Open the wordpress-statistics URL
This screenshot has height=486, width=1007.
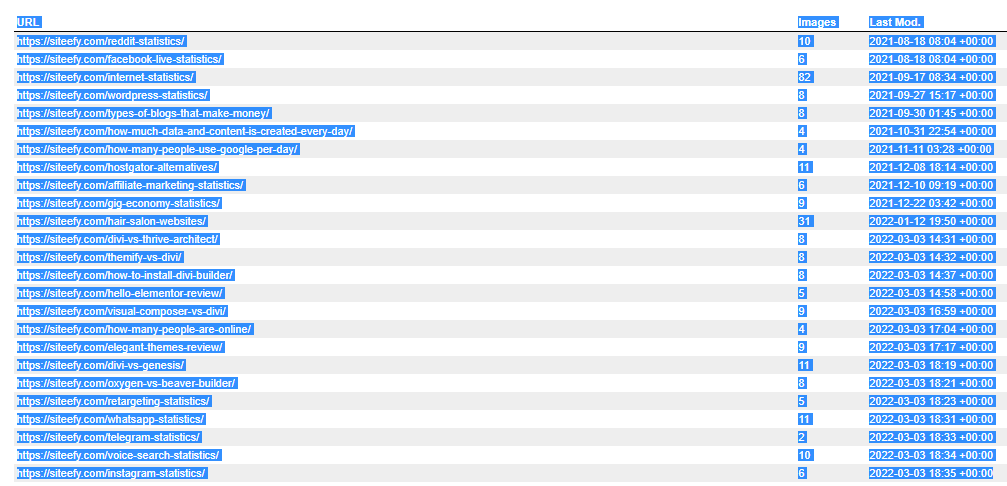112,95
